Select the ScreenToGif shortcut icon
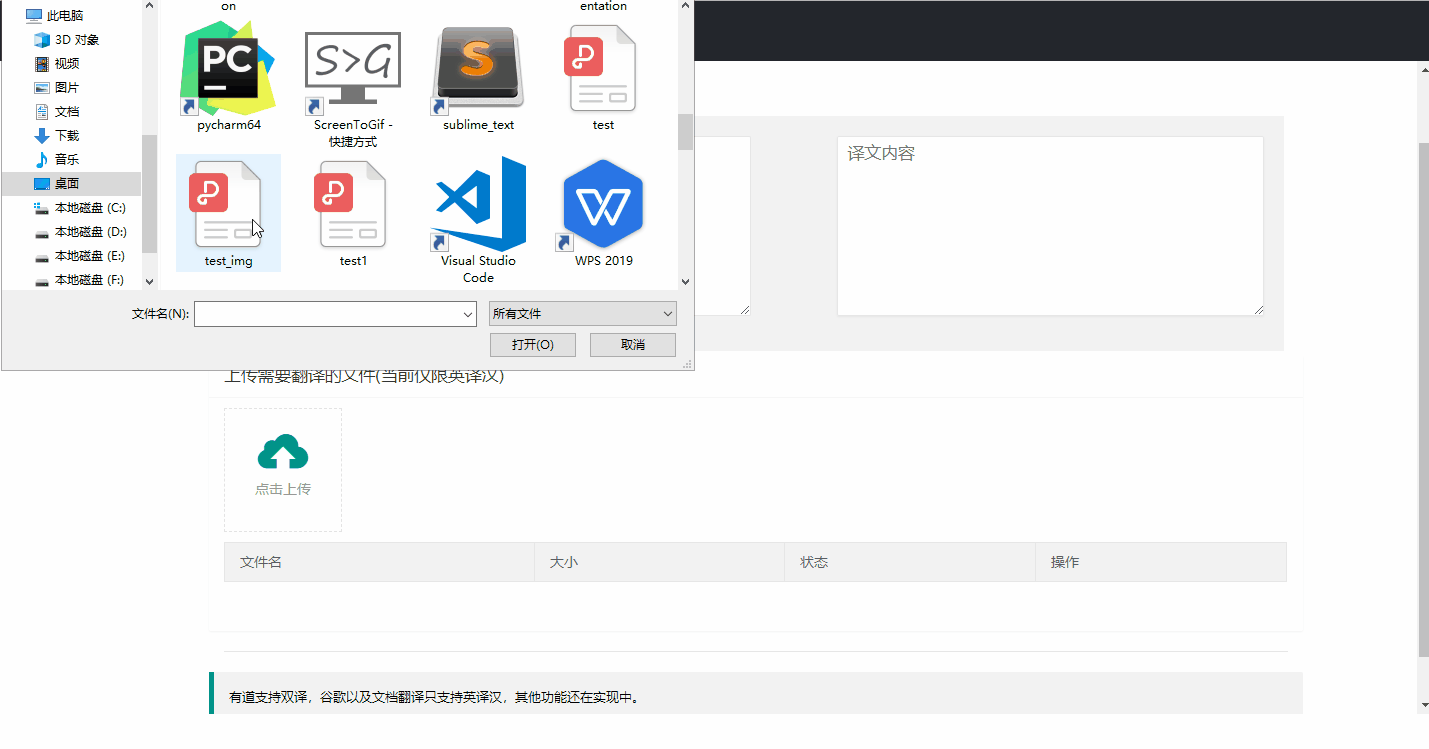Viewport: 1429px width, 749px height. point(353,70)
